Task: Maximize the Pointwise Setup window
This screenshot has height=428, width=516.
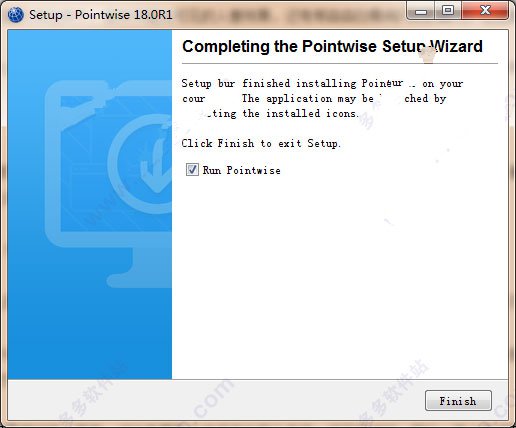Action: (448, 12)
